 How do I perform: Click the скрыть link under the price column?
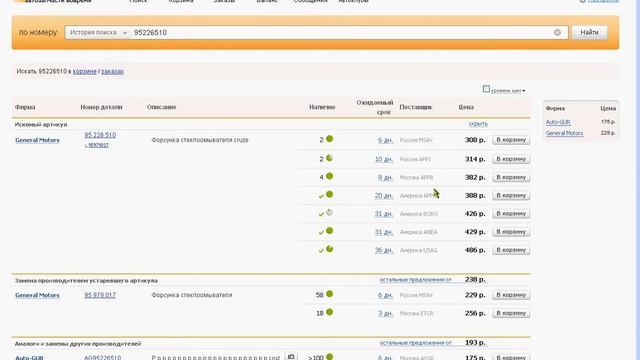pos(478,124)
